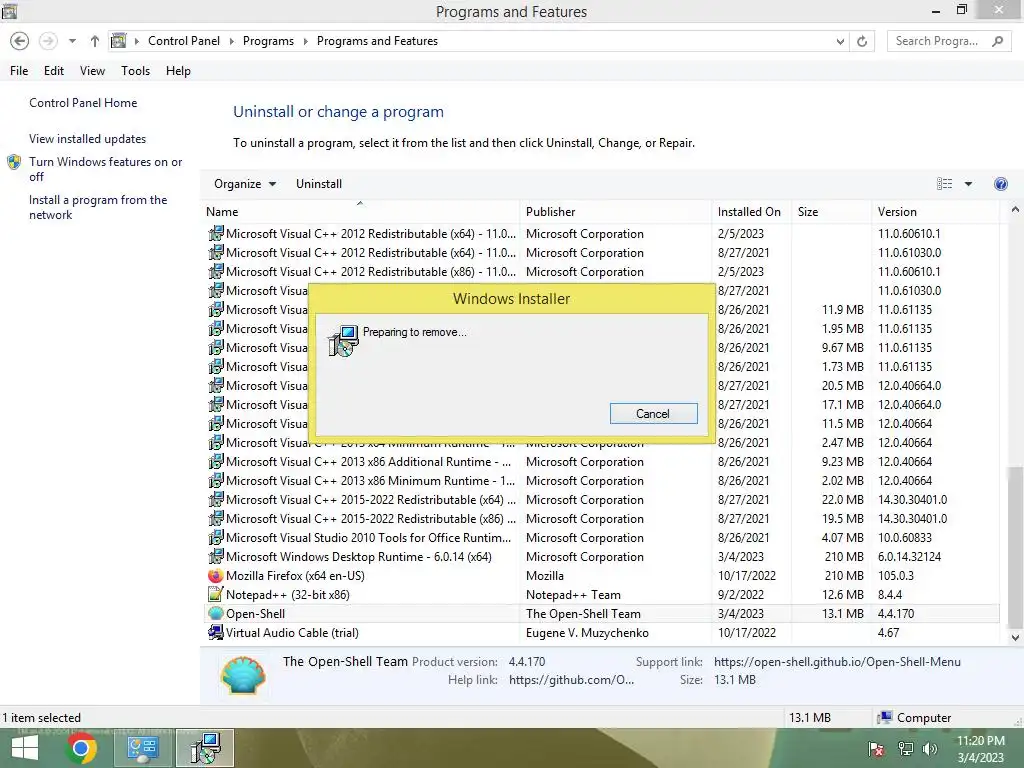Click the search magnifier icon
1024x768 pixels.
(x=997, y=41)
